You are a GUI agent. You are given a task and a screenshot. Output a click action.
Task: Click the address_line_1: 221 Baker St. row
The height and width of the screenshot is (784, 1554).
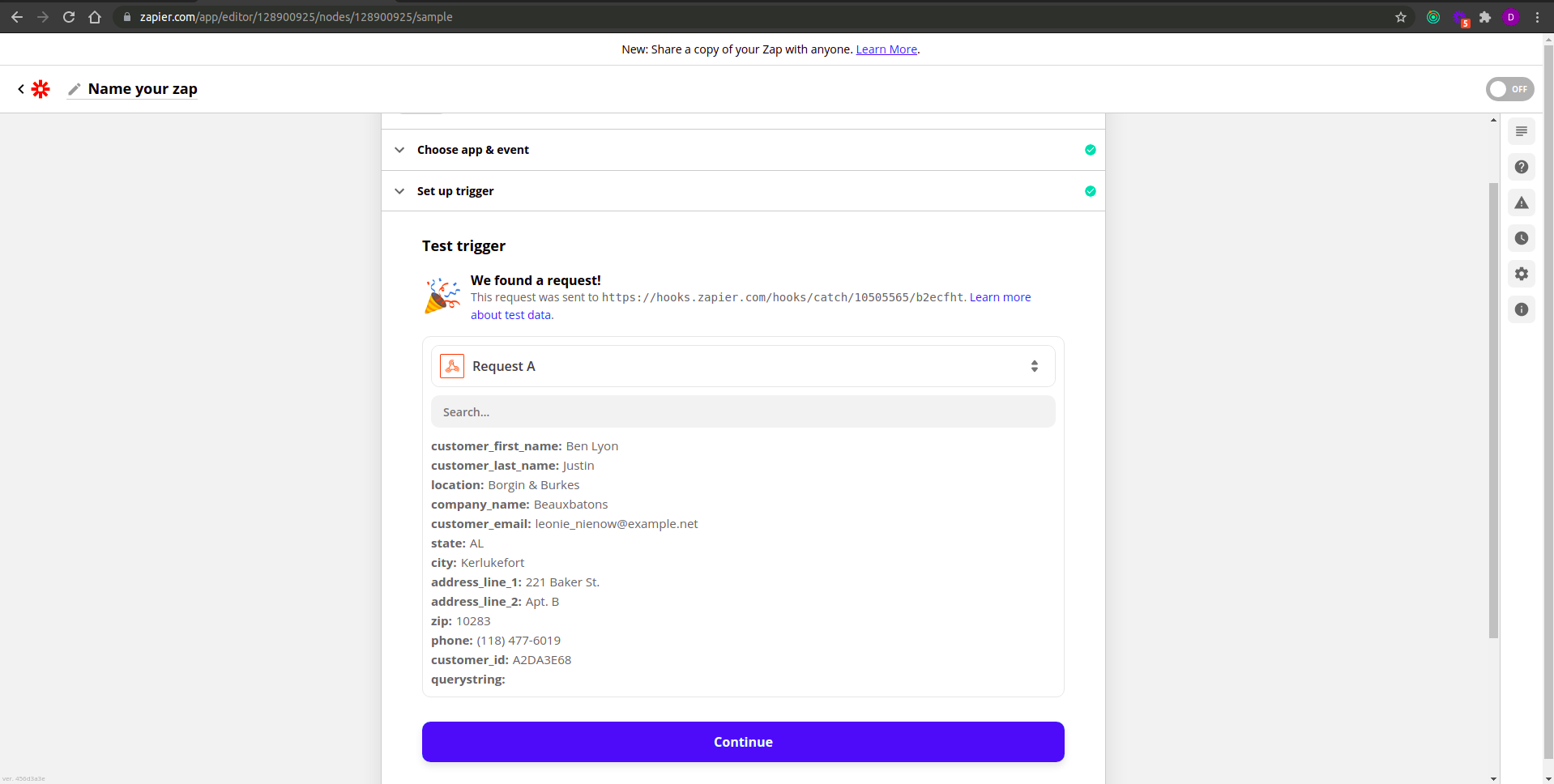pyautogui.click(x=515, y=582)
